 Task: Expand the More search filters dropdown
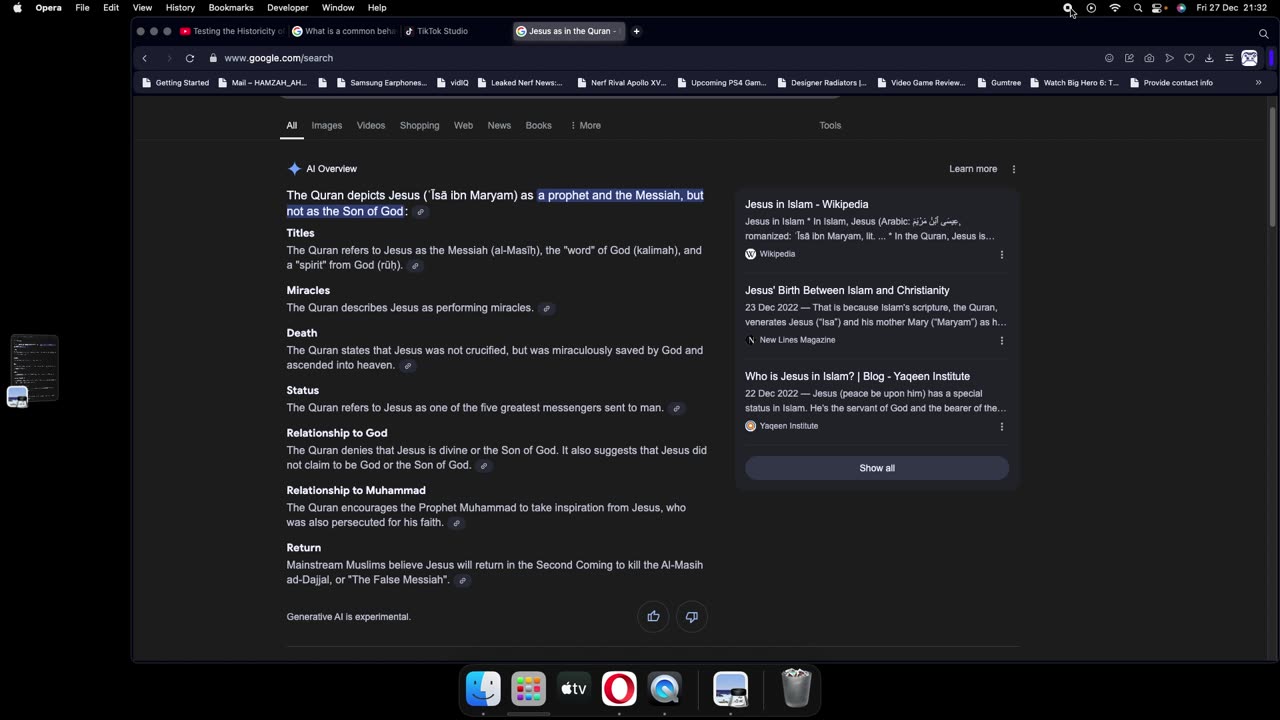click(585, 125)
